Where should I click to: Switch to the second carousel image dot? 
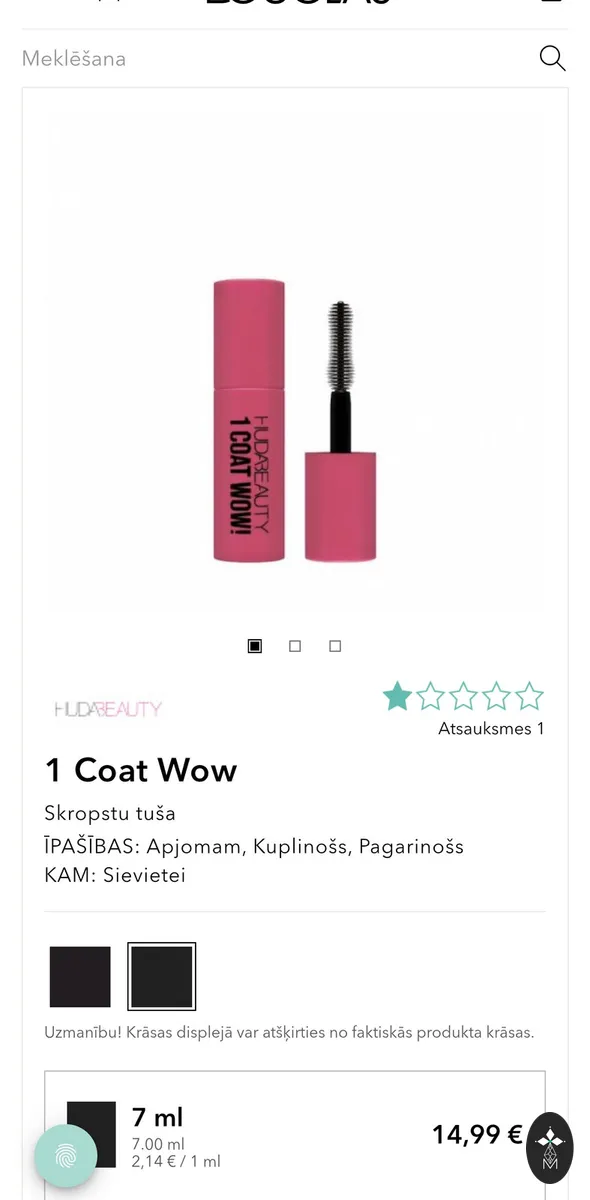[x=295, y=646]
